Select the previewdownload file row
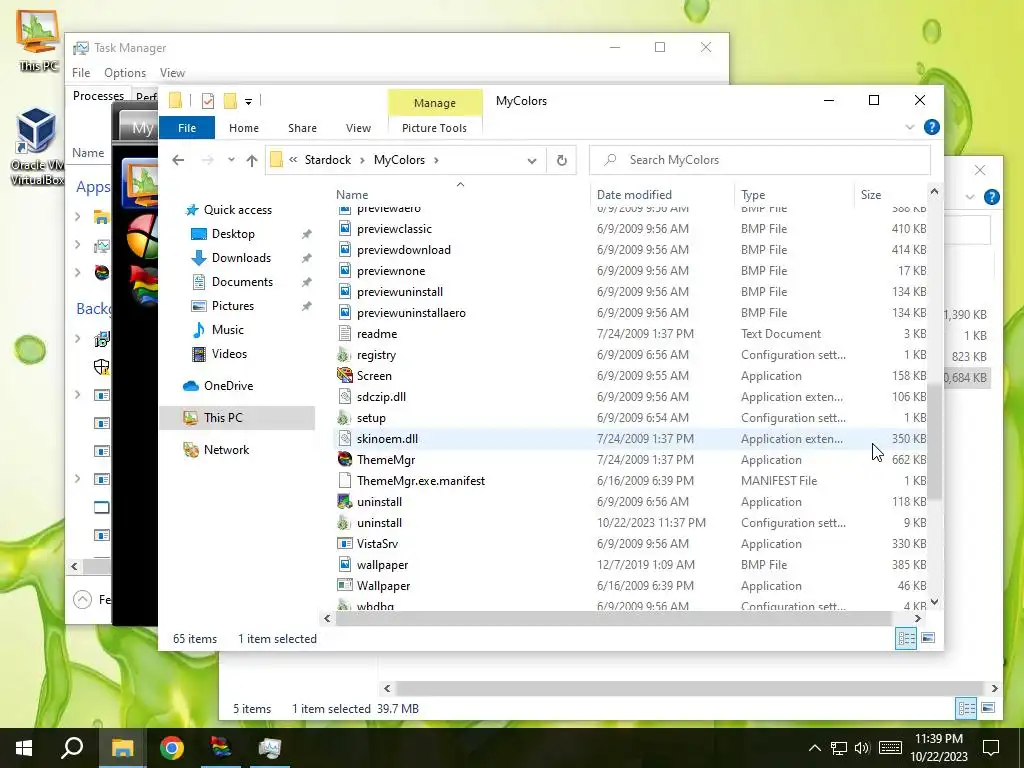This screenshot has width=1024, height=768. 631,249
